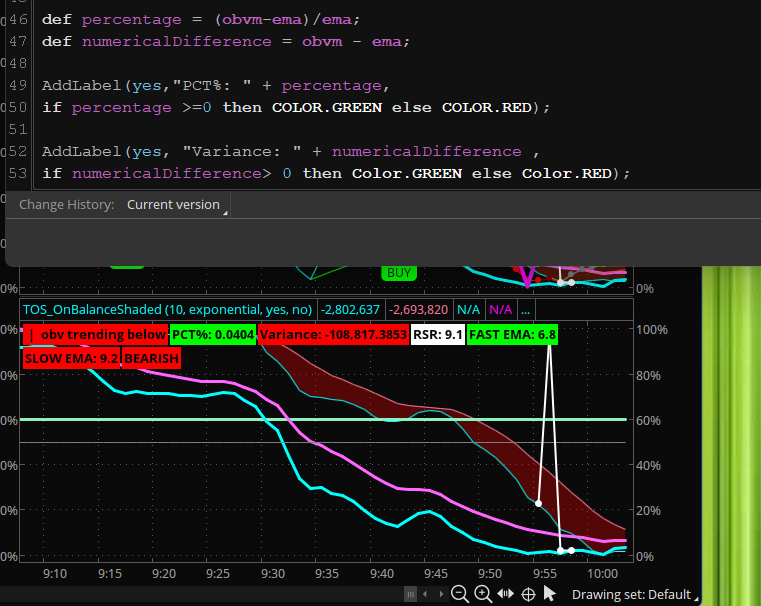This screenshot has height=606, width=761.
Task: Open the Drawing set: Default dropdown
Action: pyautogui.click(x=634, y=594)
